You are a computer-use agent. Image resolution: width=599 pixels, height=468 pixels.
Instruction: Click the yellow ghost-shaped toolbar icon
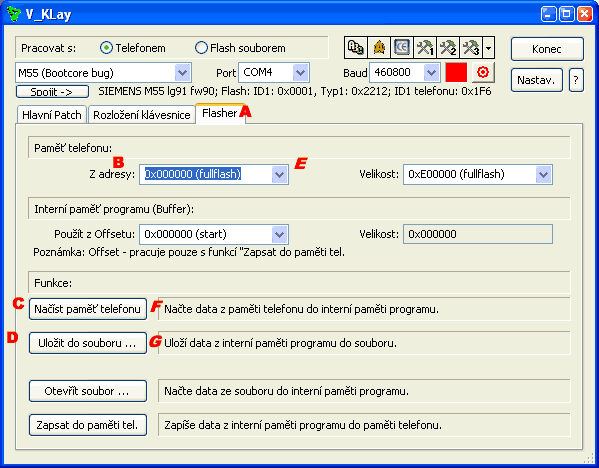[x=379, y=48]
